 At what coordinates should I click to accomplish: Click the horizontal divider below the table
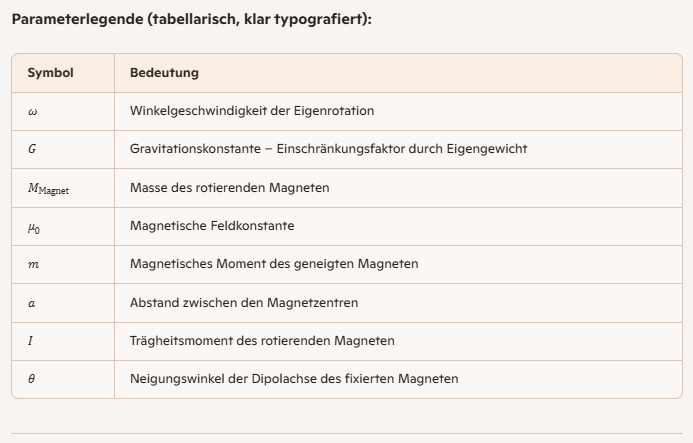[x=346, y=433]
